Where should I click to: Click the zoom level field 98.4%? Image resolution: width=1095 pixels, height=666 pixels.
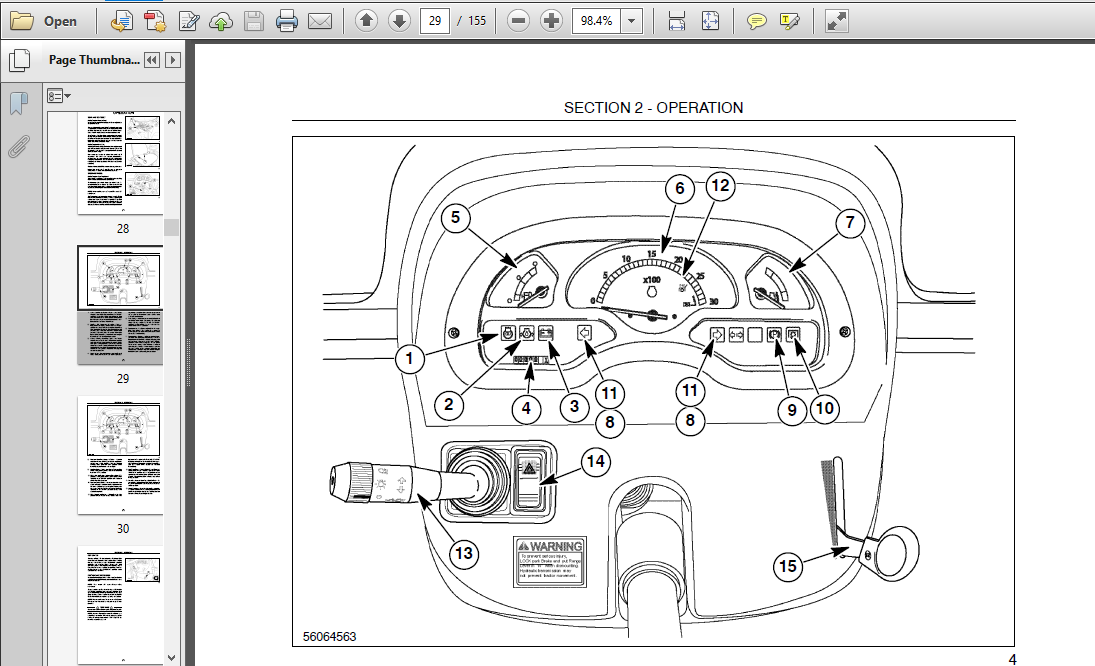point(596,21)
